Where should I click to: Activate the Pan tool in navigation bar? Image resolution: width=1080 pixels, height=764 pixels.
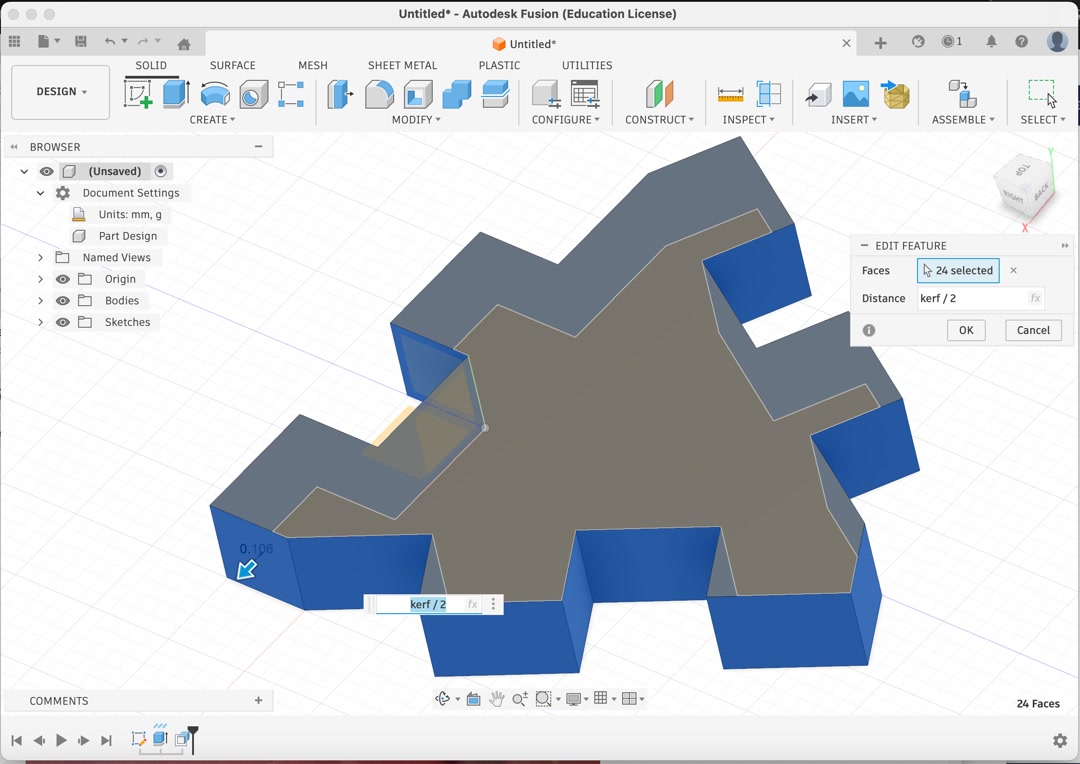[496, 698]
